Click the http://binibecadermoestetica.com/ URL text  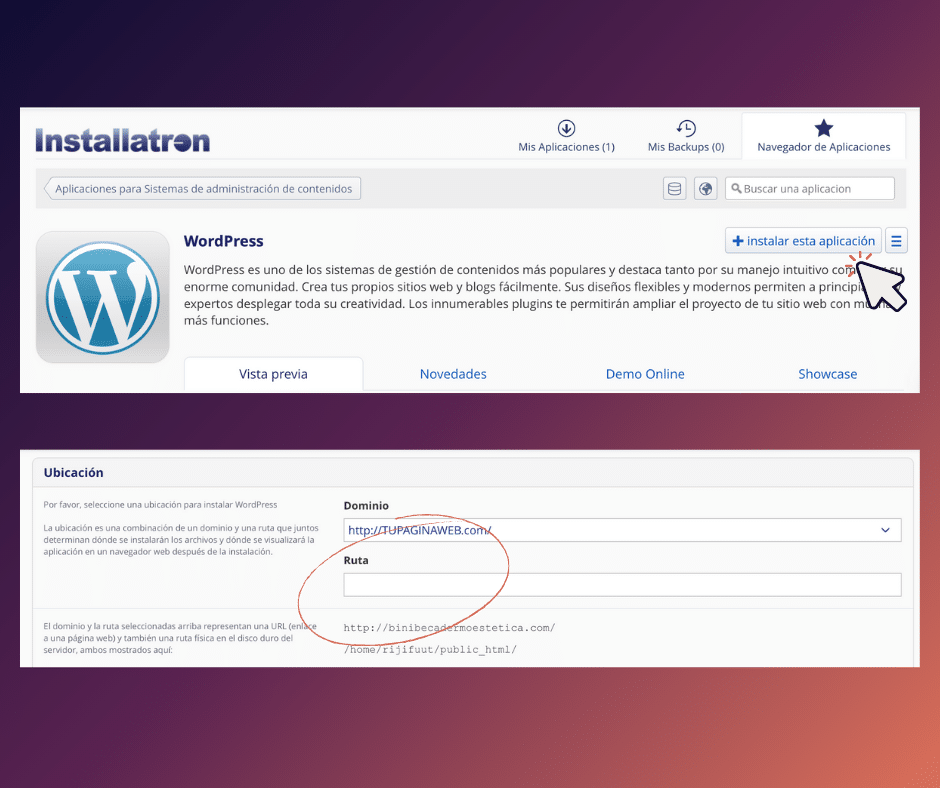pos(449,628)
